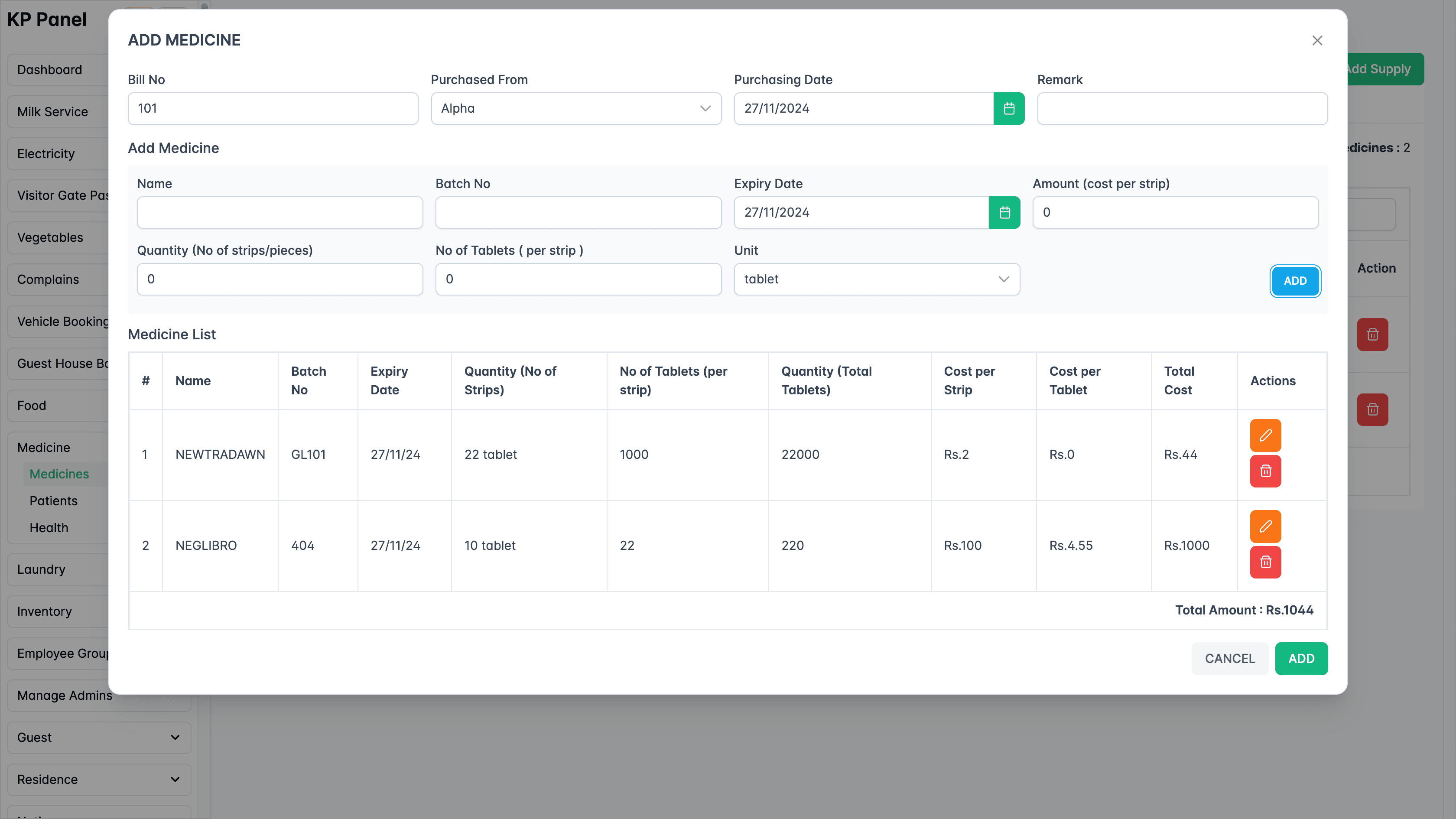Screen dimensions: 1456x819
Task: Delete the NEGLIBRO medicine entry
Action: point(1265,562)
